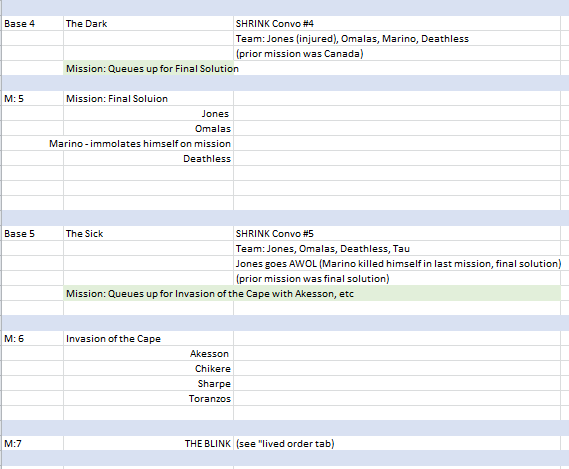Select the 'Base 4' cell
Viewport: 569px width, 469px height.
[33, 24]
